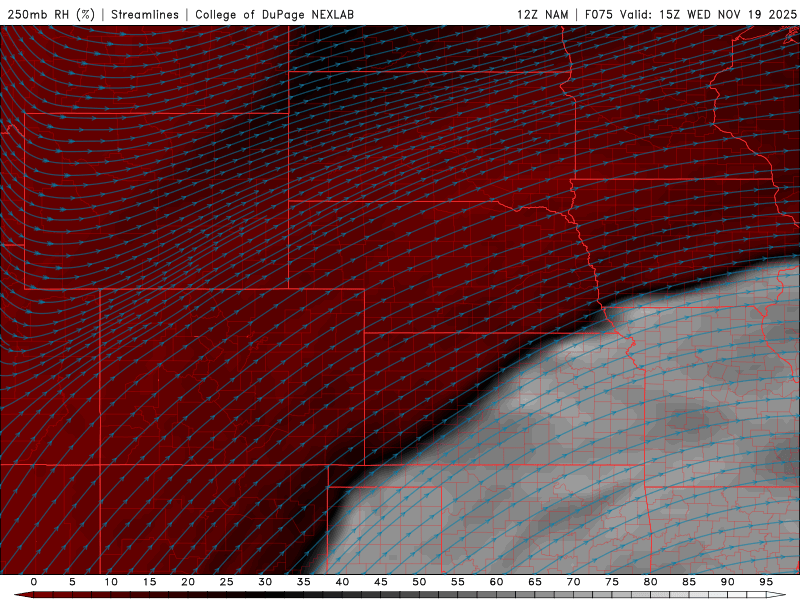
Task: Select the "Streamlines" label in the header
Action: tap(145, 14)
